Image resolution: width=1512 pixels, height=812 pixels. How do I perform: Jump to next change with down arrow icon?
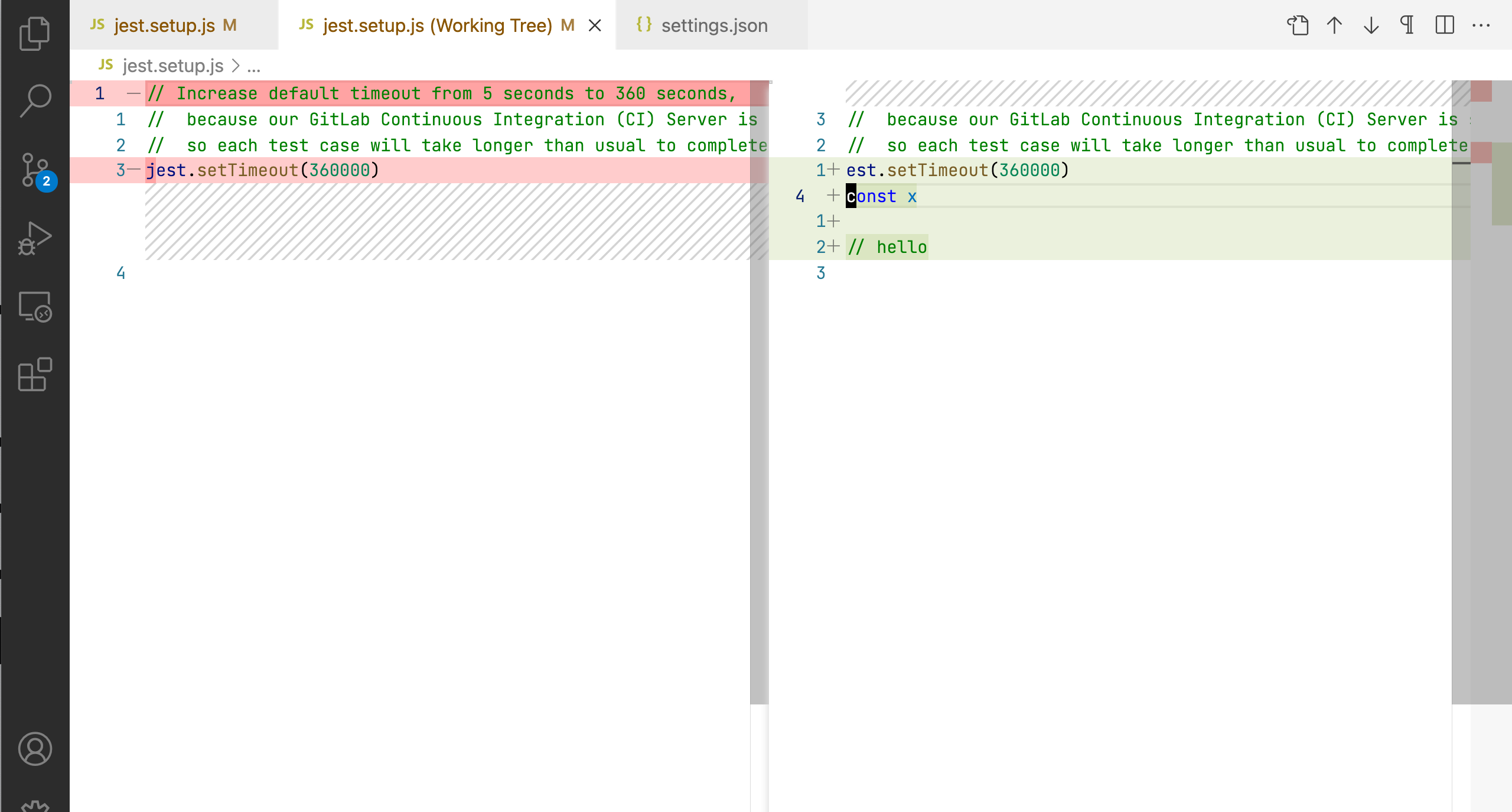(x=1370, y=25)
